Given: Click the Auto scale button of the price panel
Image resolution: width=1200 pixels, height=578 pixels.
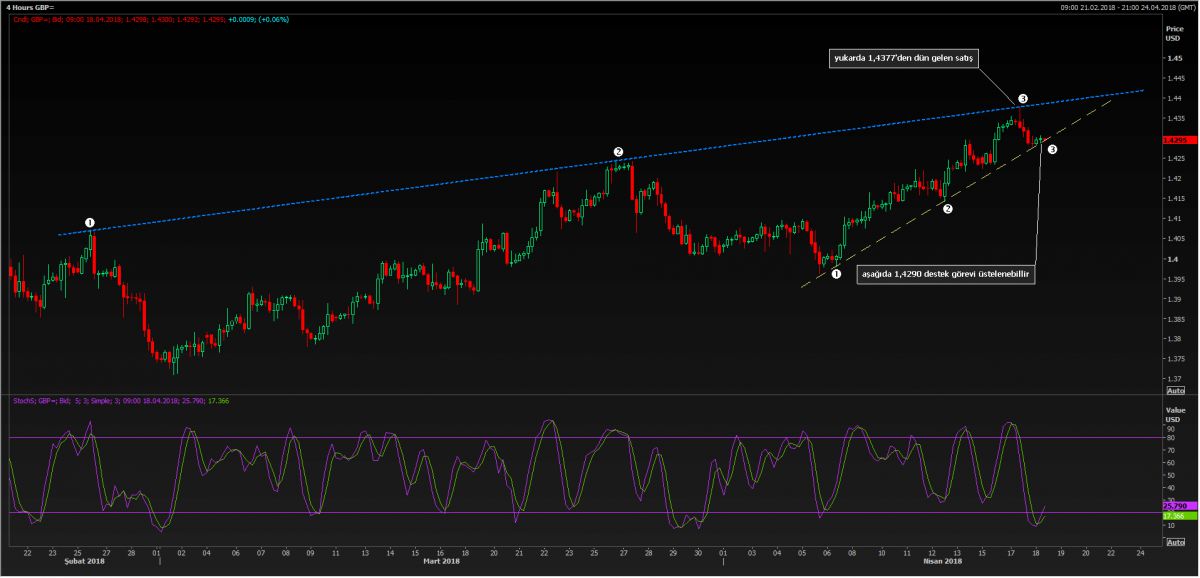Looking at the screenshot, I should coord(1175,389).
